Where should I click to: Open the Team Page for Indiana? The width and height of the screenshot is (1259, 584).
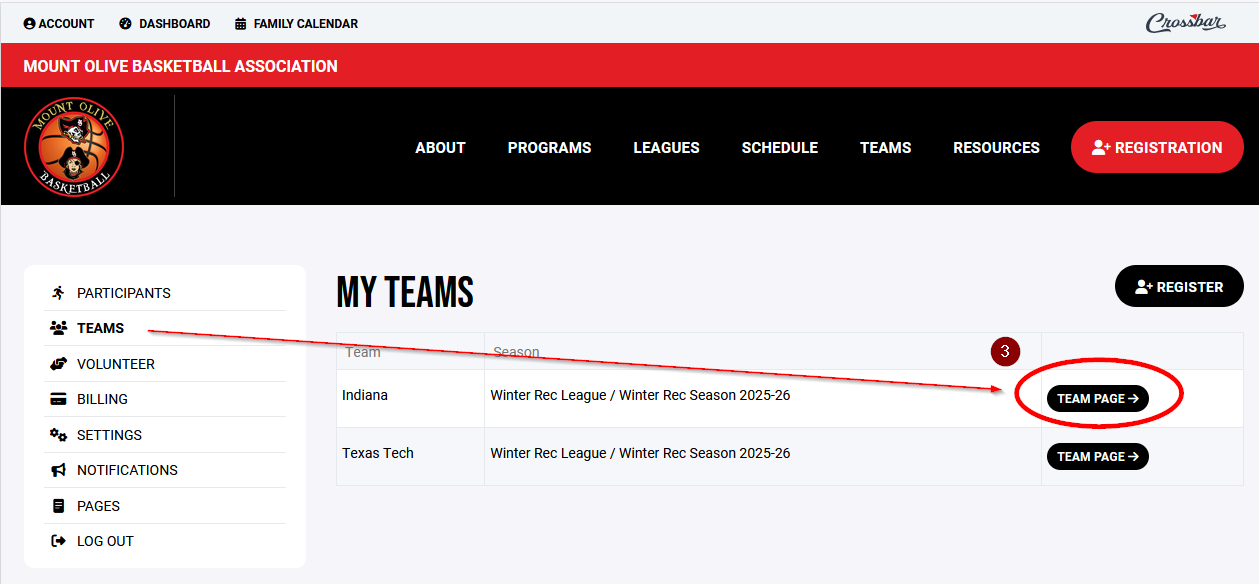1097,398
